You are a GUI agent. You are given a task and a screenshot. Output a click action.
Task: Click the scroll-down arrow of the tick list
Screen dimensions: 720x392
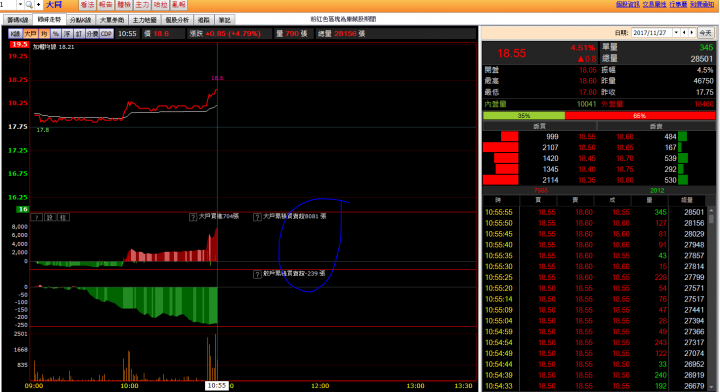[x=711, y=388]
